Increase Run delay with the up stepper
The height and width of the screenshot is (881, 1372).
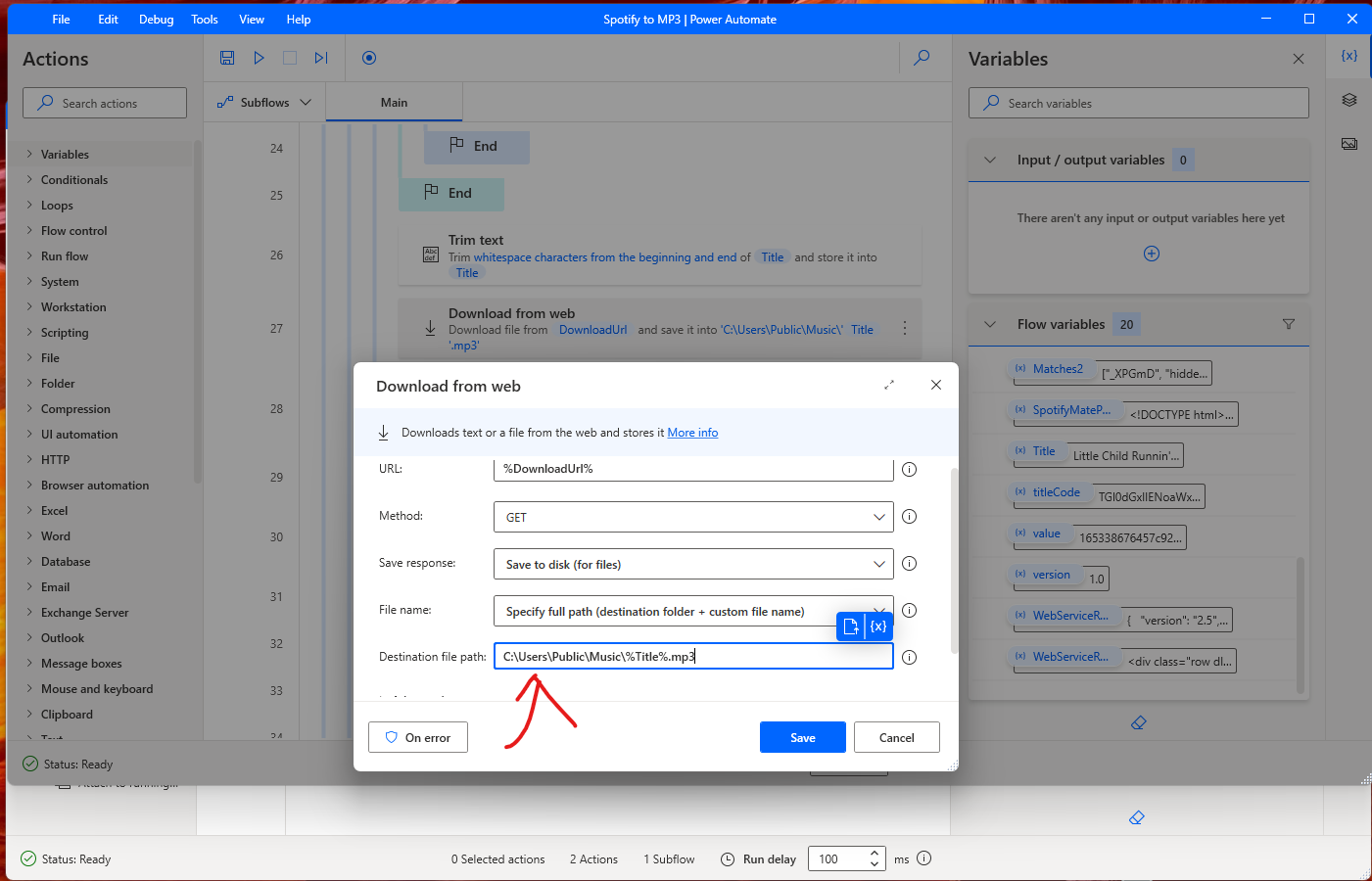(x=874, y=853)
